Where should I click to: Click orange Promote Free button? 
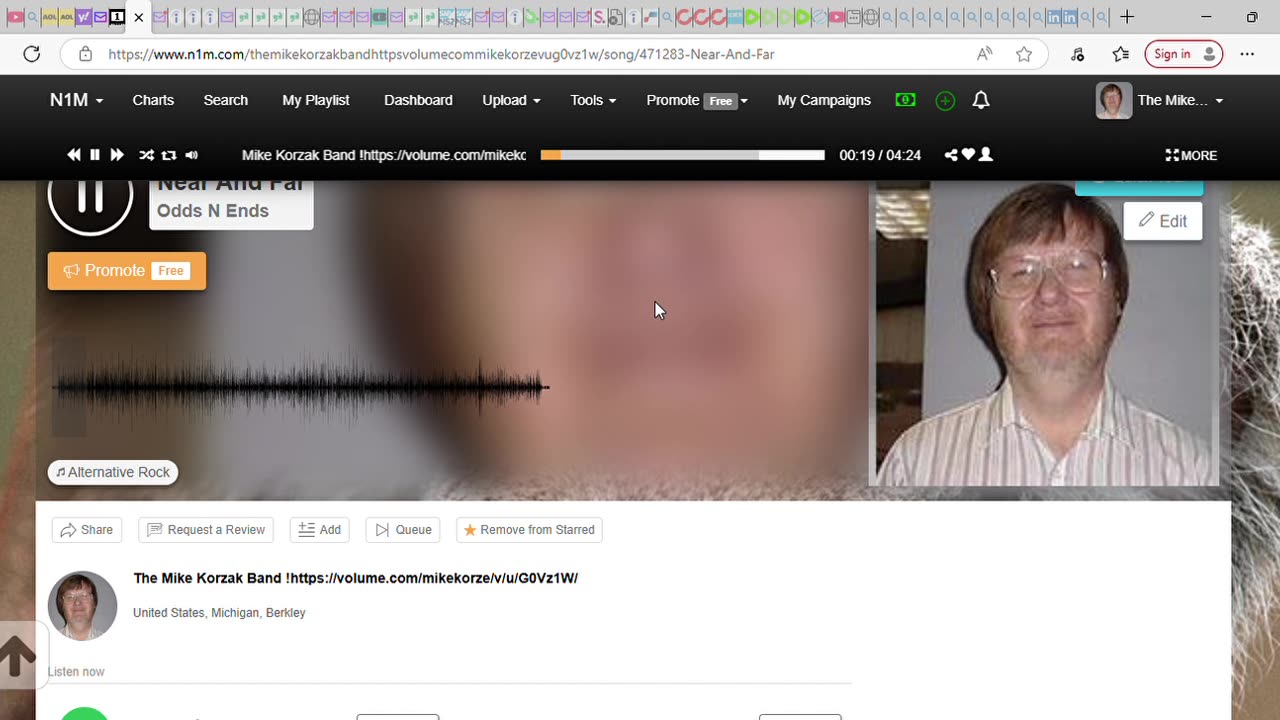[127, 271]
